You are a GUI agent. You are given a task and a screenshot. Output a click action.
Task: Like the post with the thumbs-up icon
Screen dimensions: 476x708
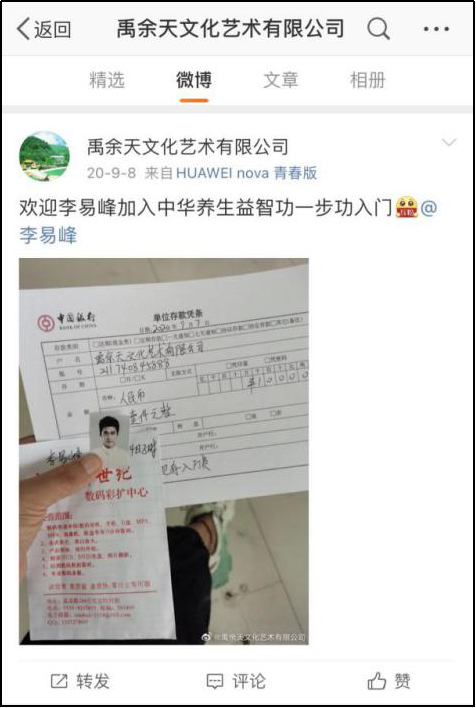[377, 680]
